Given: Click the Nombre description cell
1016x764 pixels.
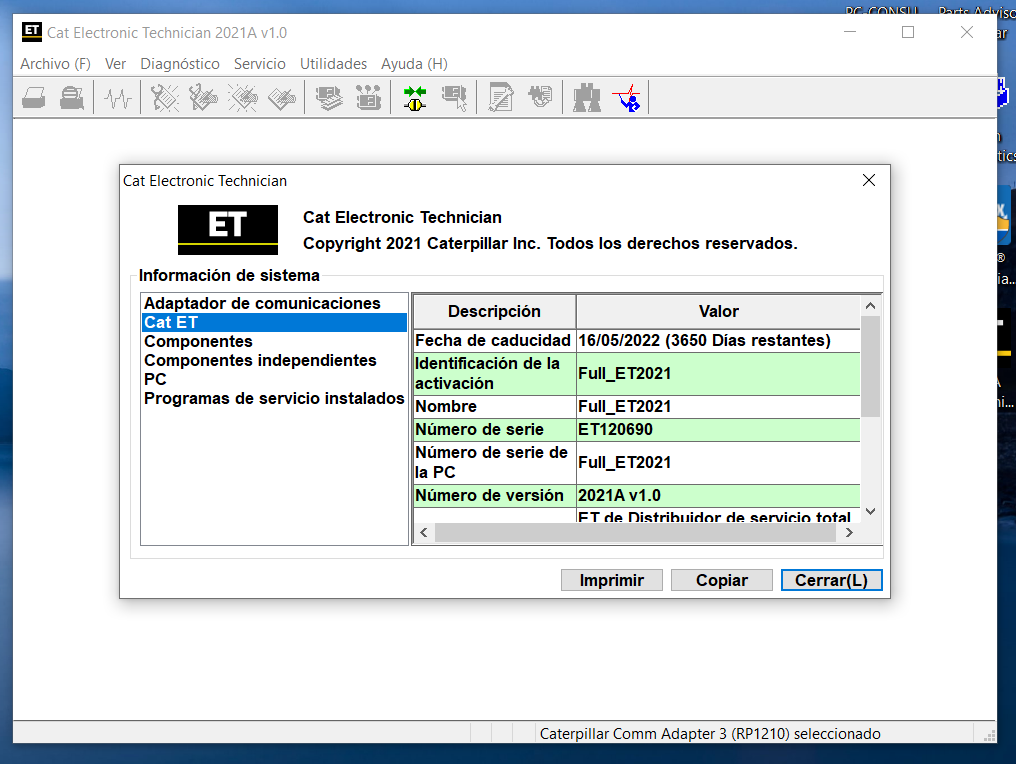Looking at the screenshot, I should pyautogui.click(x=494, y=406).
